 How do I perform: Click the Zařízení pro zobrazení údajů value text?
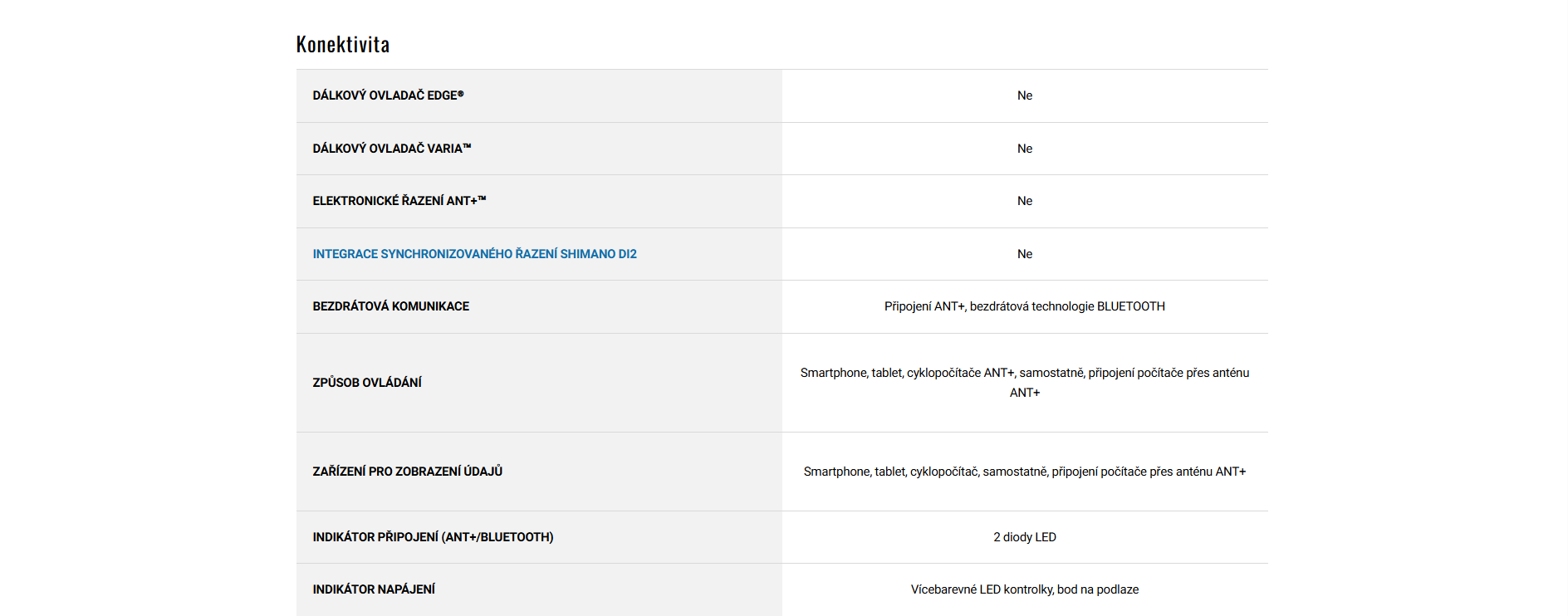tap(1024, 472)
